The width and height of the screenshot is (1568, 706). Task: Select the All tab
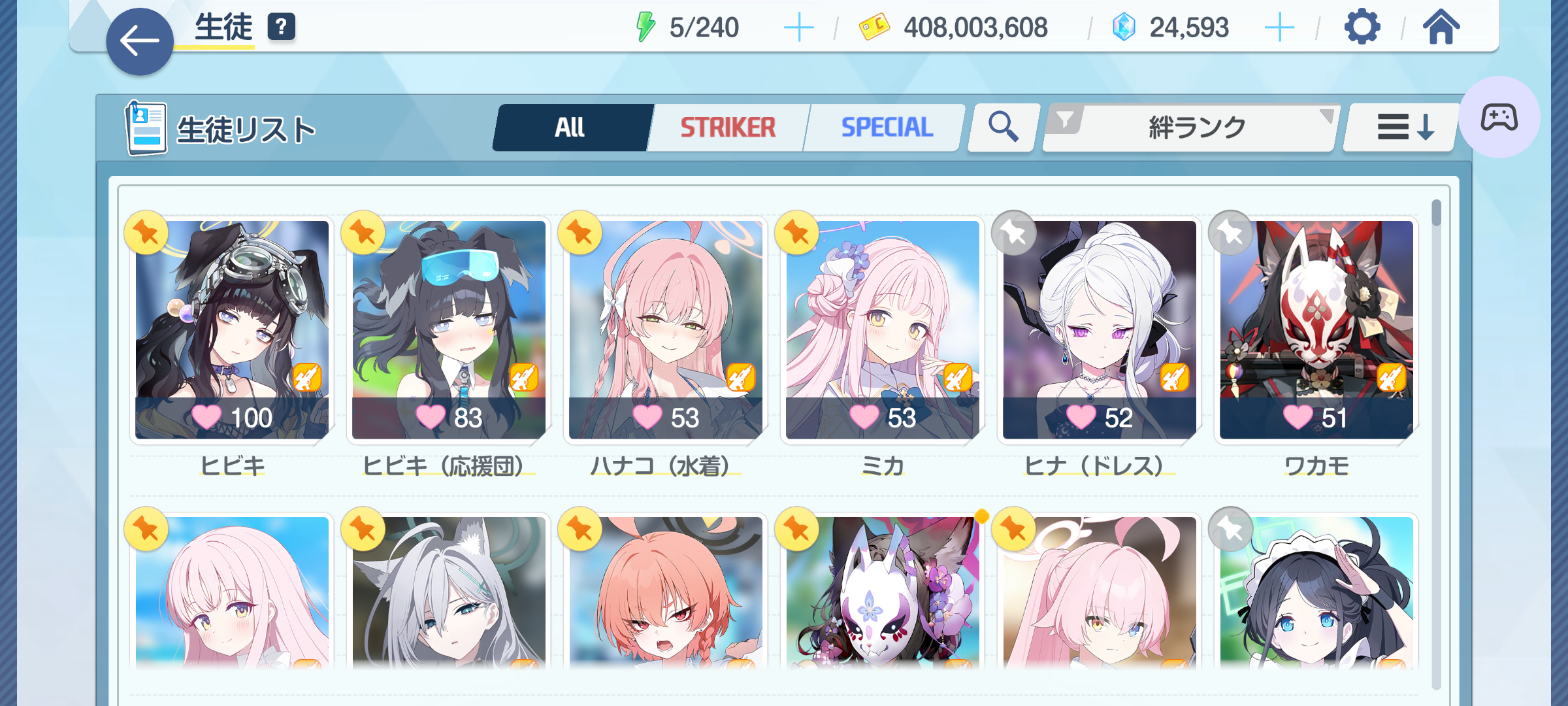(571, 127)
